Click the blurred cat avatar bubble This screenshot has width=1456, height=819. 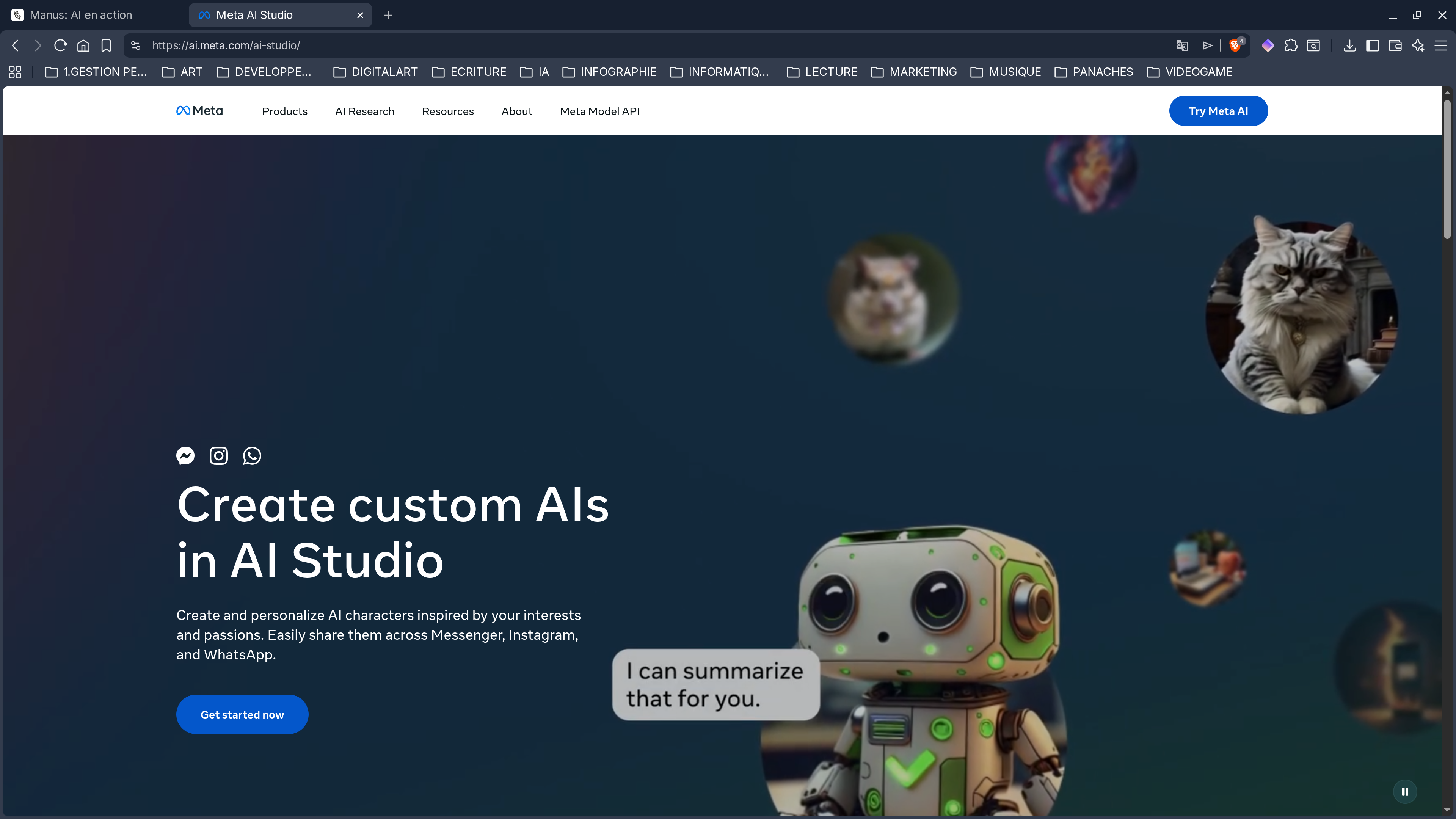(893, 299)
